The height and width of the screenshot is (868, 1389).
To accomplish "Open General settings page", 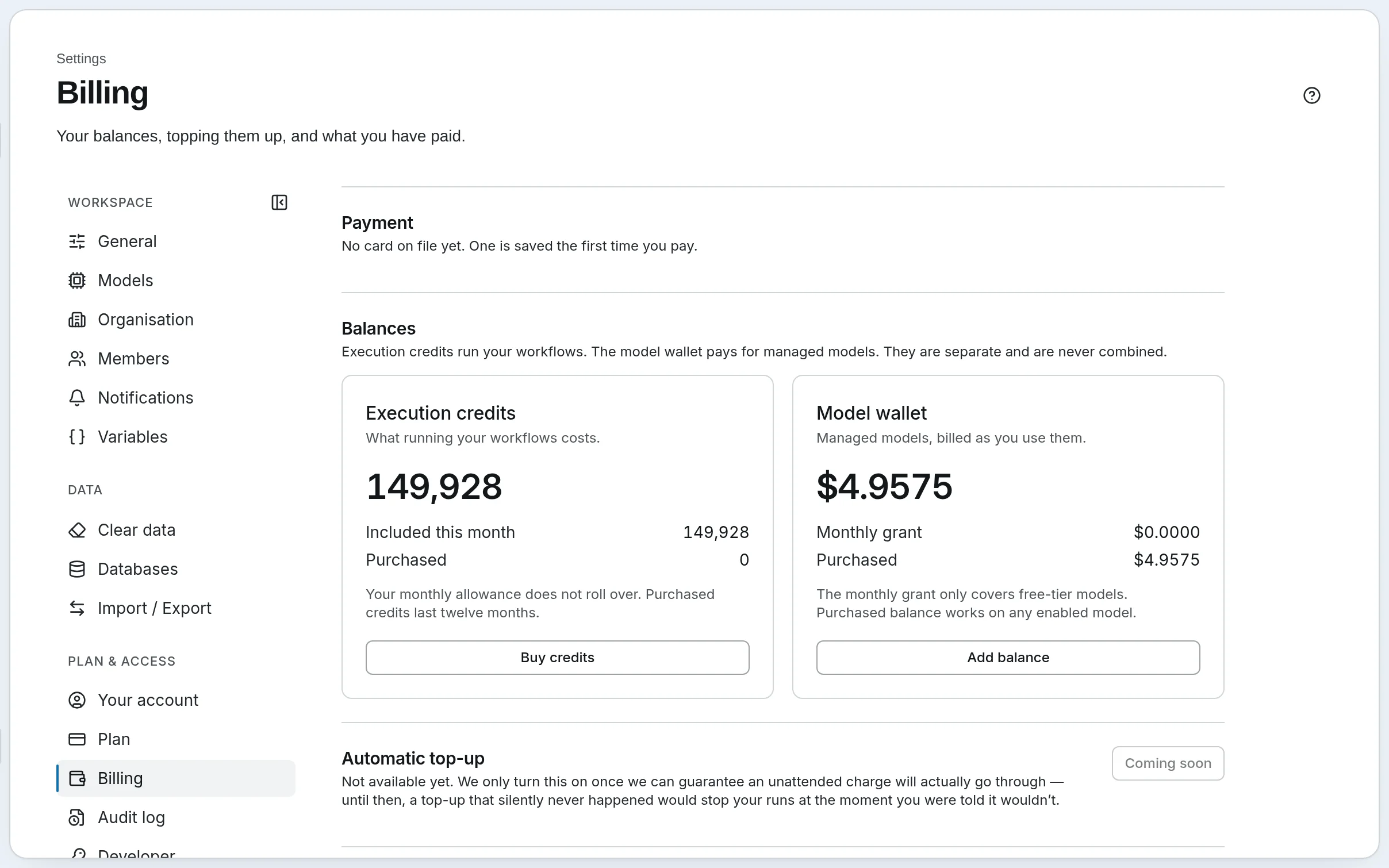I will point(176,241).
